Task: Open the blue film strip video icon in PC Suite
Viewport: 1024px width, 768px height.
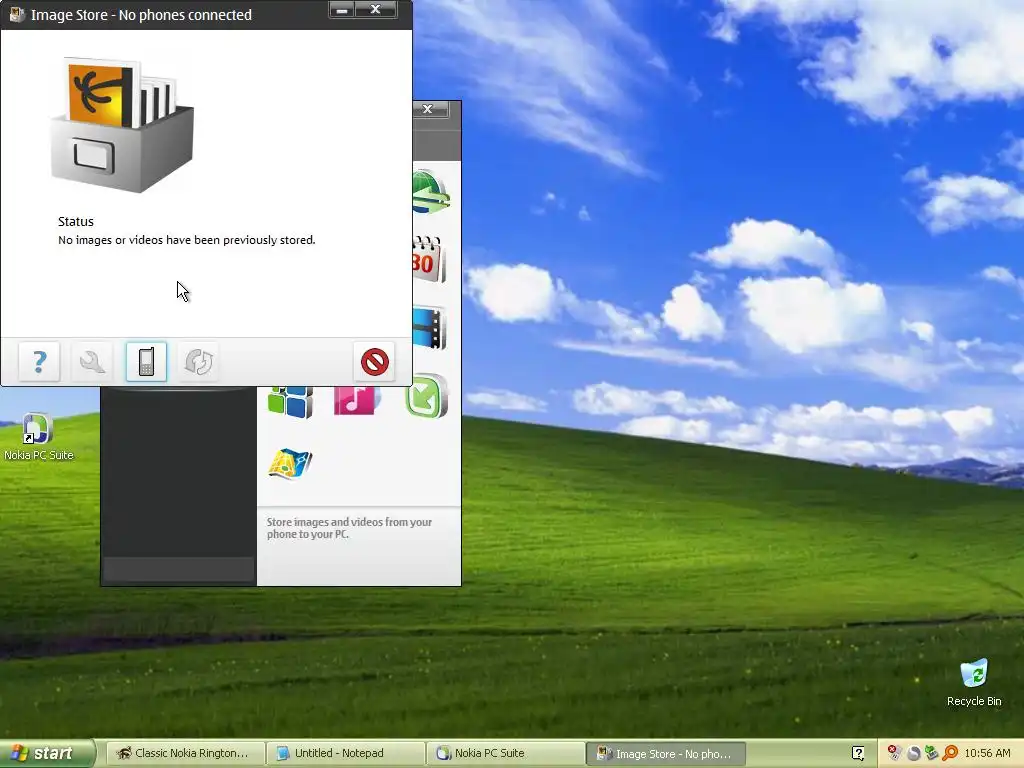Action: [x=430, y=328]
